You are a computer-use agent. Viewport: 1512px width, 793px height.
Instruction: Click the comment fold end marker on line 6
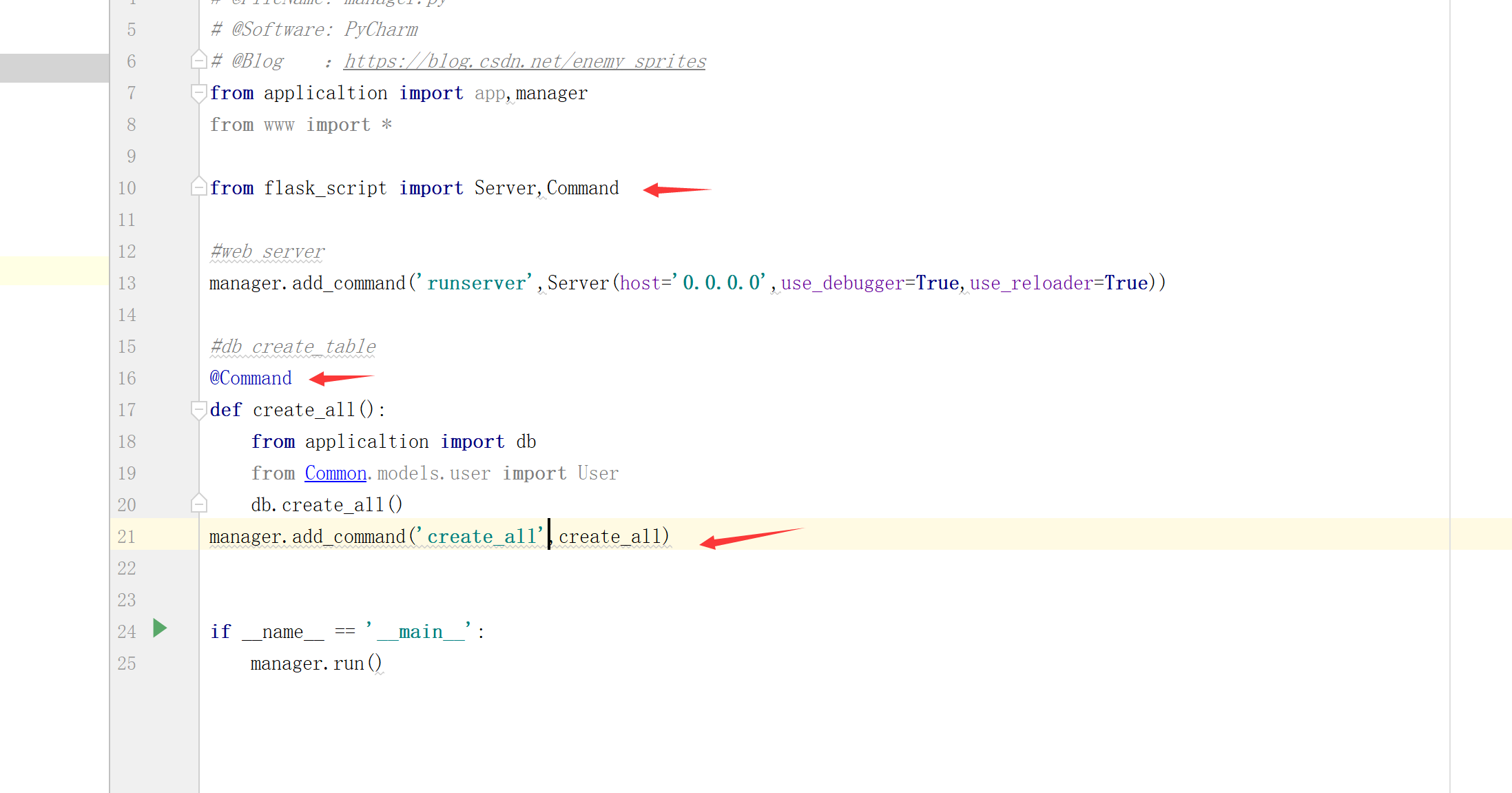pos(198,61)
